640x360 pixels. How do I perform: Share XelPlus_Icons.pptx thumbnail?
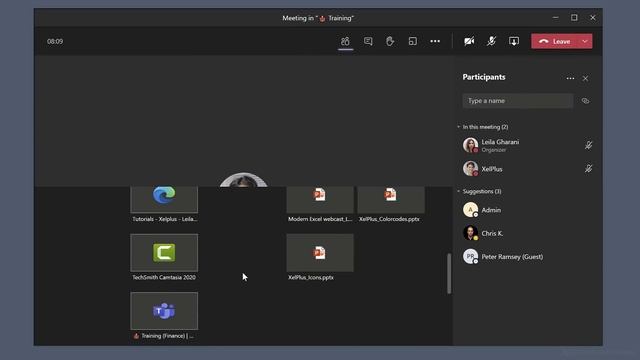tap(320, 253)
